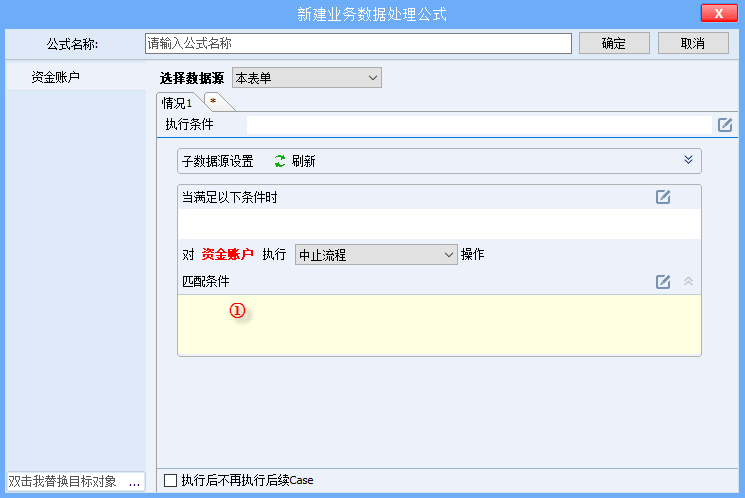This screenshot has width=745, height=498.
Task: Expand the 子数据源设置 double-chevron
Action: click(x=688, y=160)
